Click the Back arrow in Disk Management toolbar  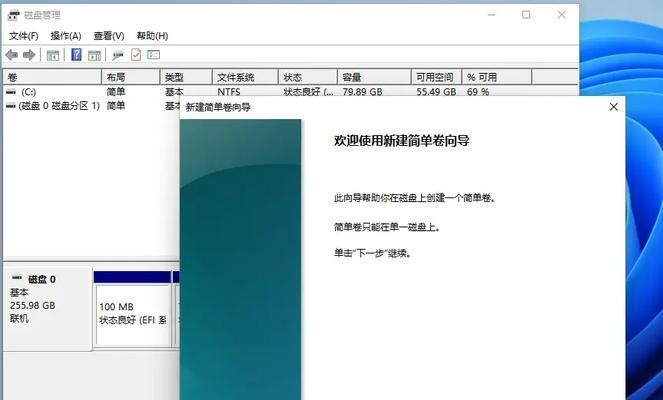11,55
